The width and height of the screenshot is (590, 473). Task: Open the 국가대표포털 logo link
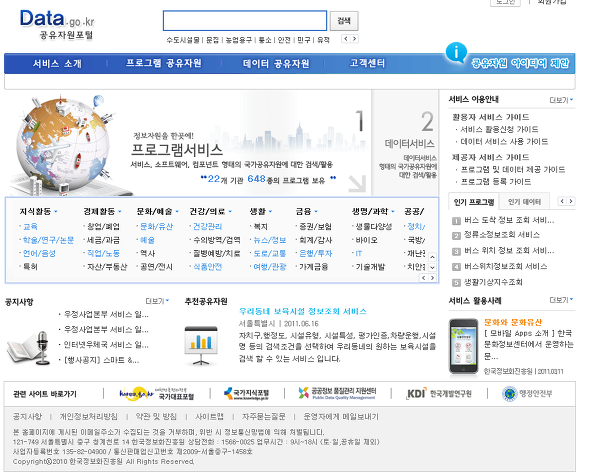coord(157,394)
